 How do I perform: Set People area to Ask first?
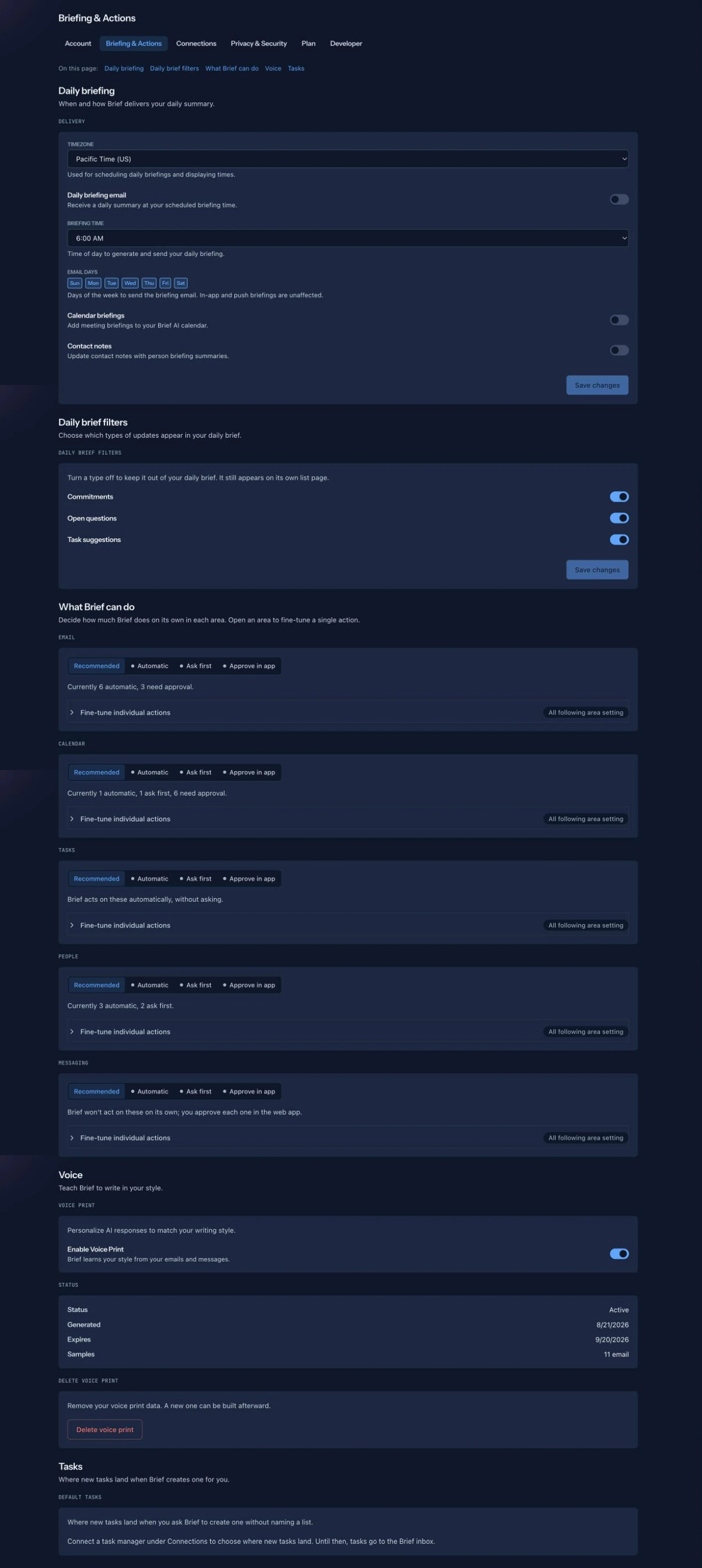click(196, 985)
